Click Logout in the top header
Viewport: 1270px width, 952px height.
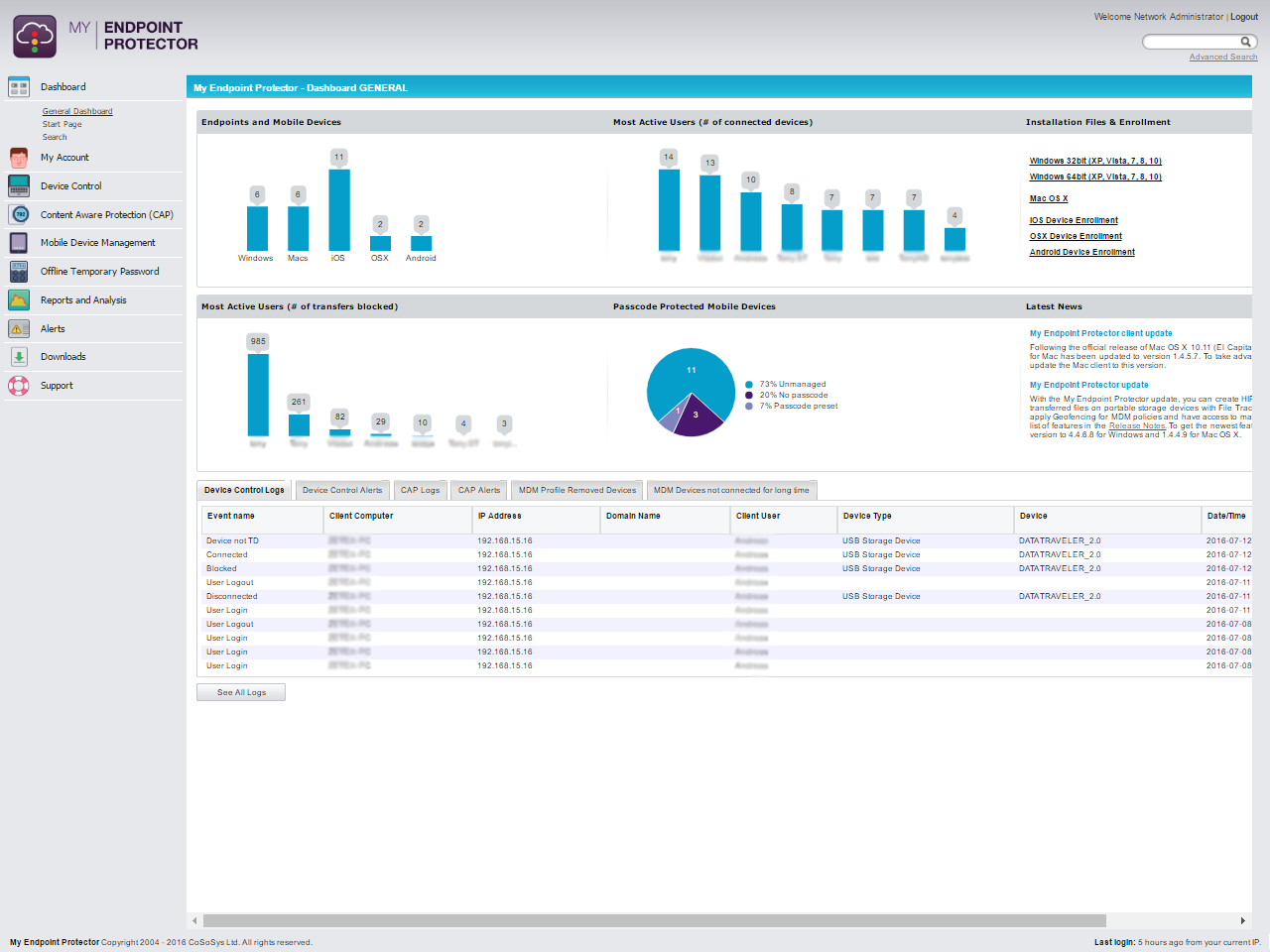[1244, 17]
